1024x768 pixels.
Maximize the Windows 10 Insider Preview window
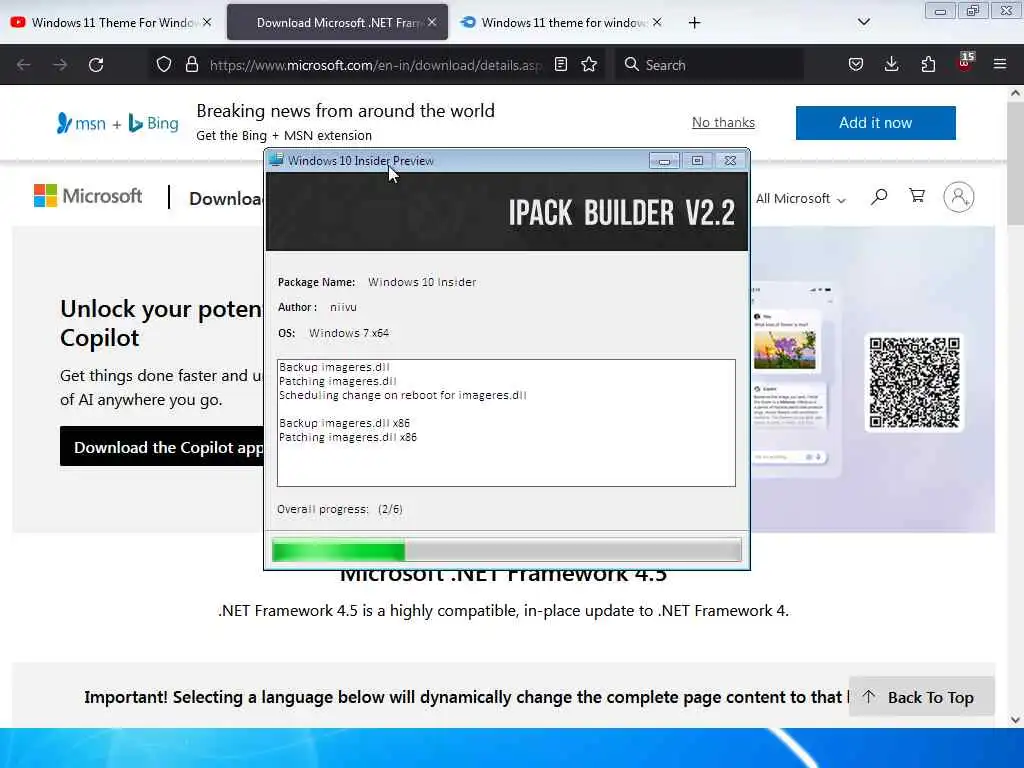click(697, 161)
